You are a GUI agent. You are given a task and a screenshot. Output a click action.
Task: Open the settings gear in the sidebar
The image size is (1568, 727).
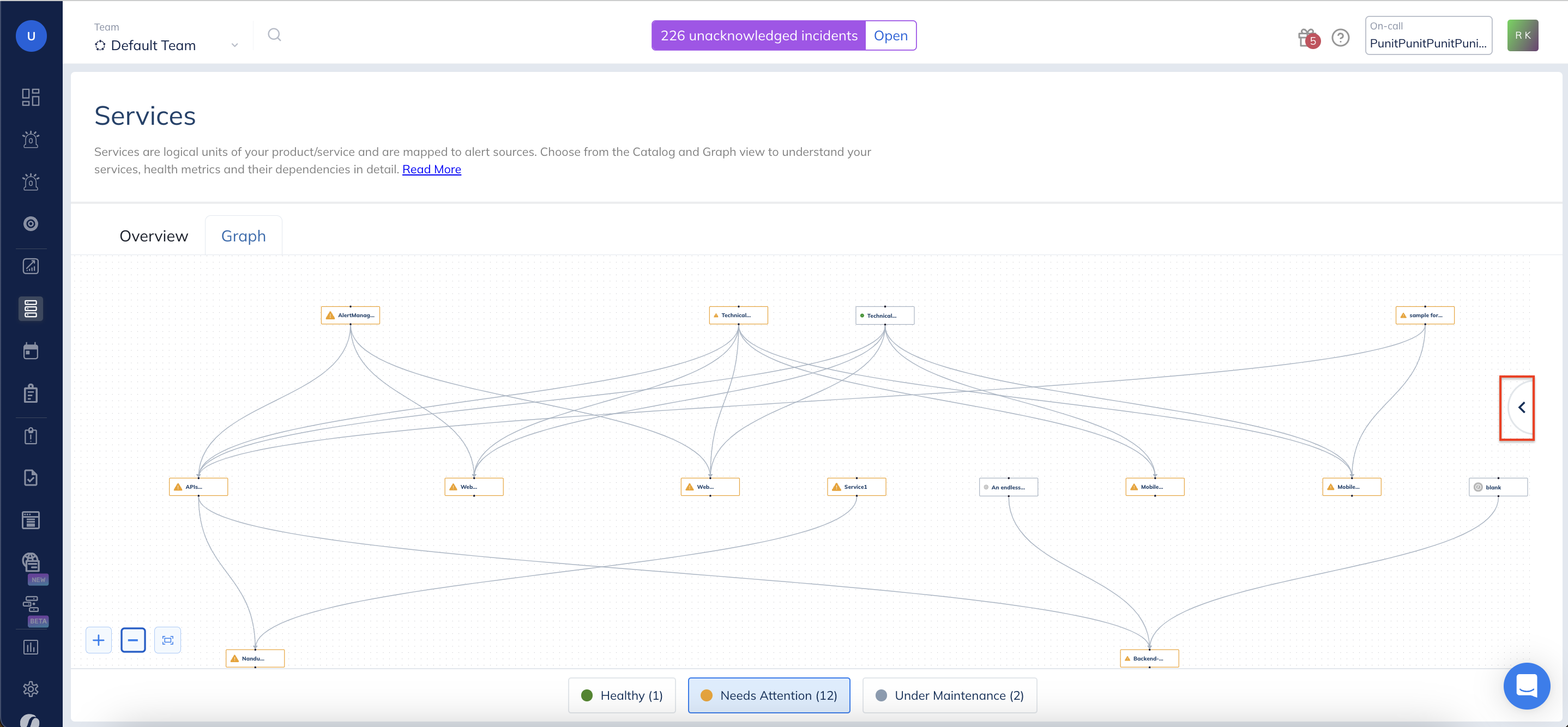click(31, 689)
